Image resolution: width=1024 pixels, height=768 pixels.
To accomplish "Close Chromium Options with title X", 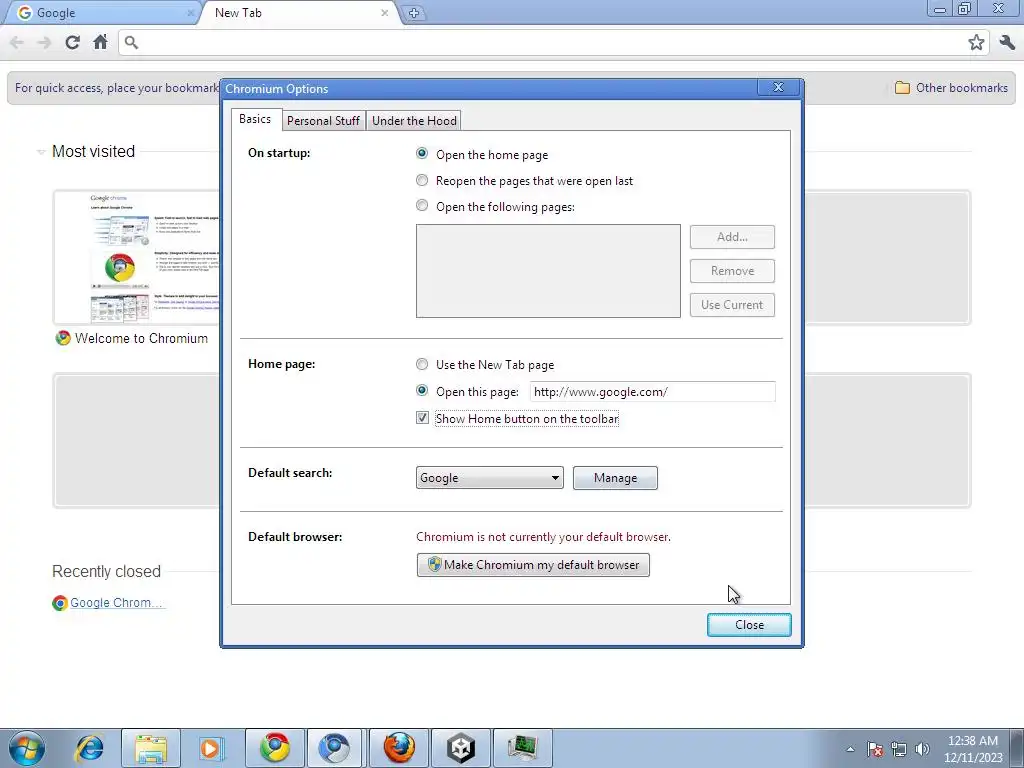I will click(778, 88).
